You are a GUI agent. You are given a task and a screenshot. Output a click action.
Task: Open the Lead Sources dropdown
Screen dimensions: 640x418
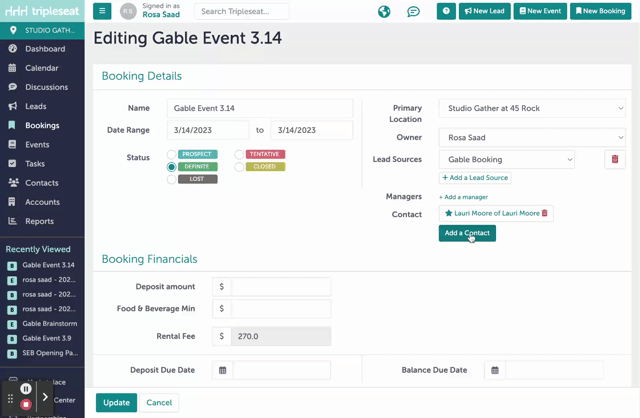507,159
